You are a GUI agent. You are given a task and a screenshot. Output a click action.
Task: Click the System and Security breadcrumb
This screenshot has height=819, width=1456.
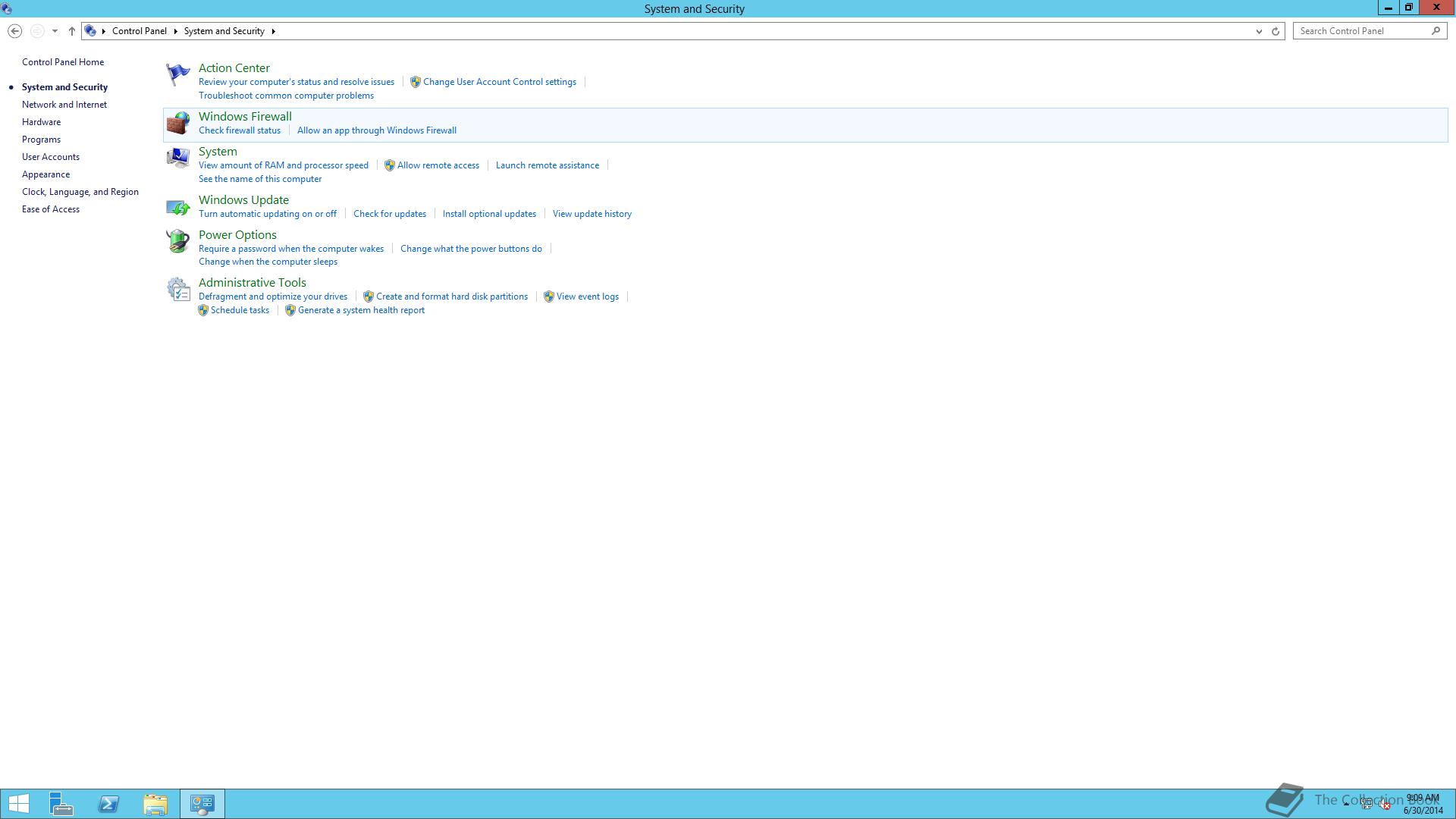click(224, 31)
